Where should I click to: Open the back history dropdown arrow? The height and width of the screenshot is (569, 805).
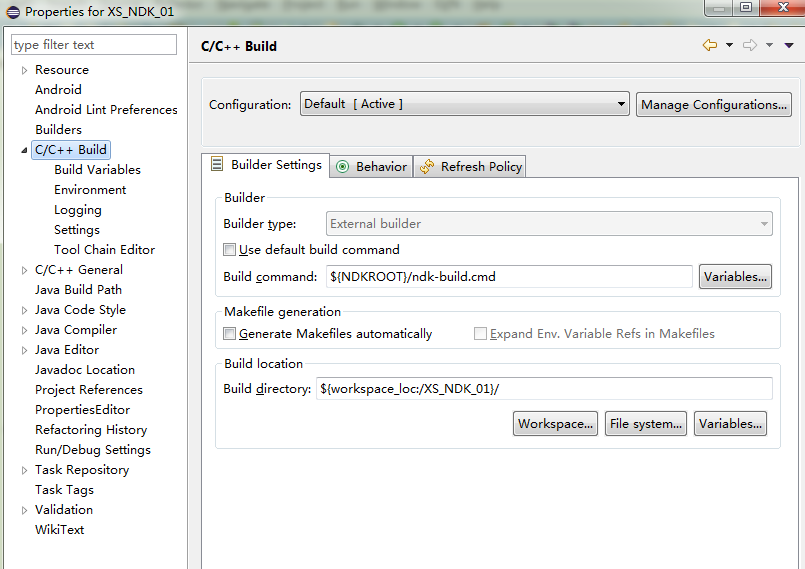729,45
